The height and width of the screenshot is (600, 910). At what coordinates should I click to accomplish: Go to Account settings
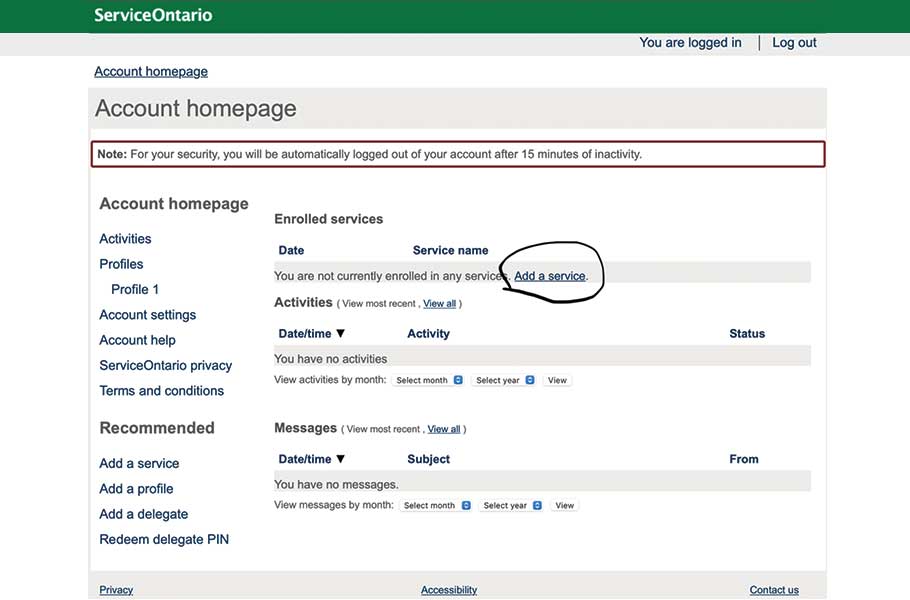147,315
